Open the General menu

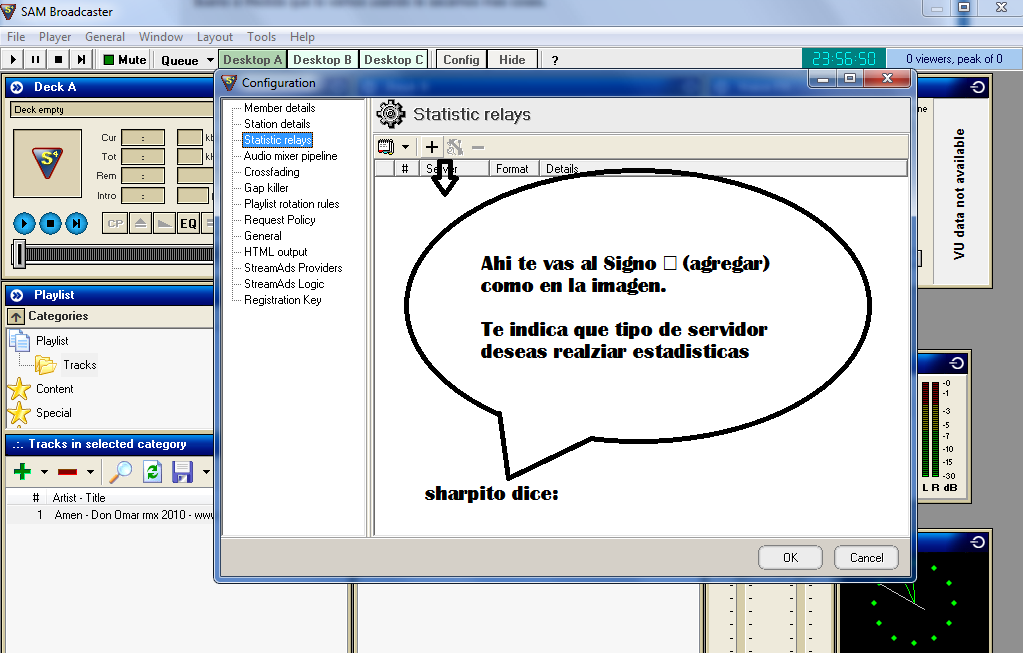104,37
